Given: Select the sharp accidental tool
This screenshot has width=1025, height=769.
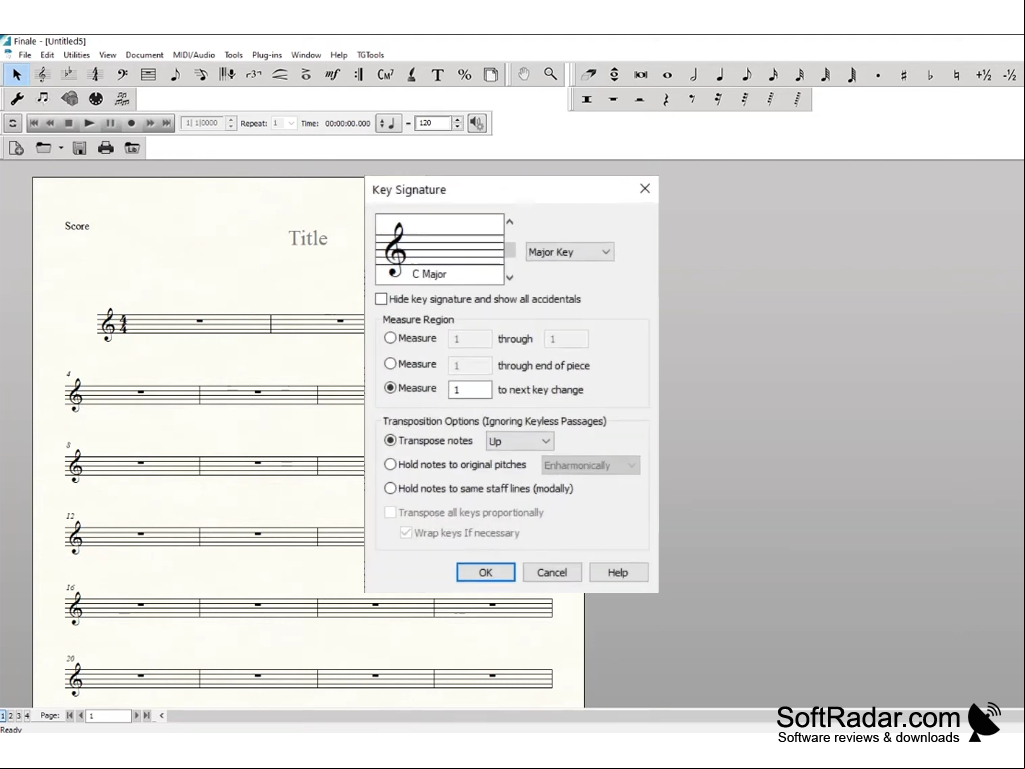Looking at the screenshot, I should pos(904,75).
